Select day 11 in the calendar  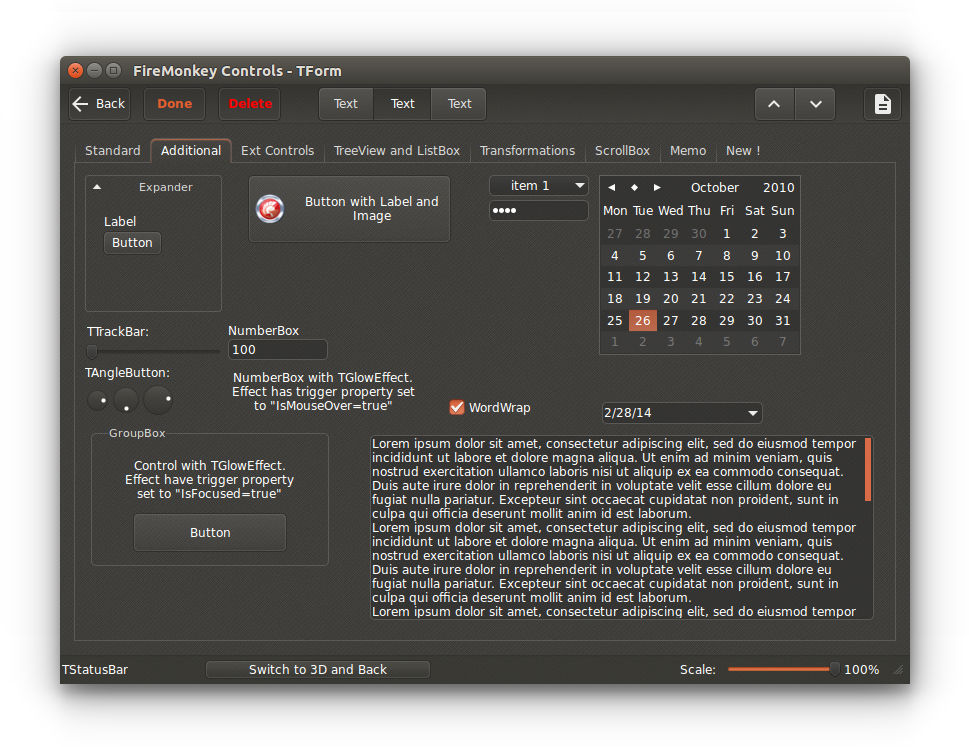tap(614, 277)
